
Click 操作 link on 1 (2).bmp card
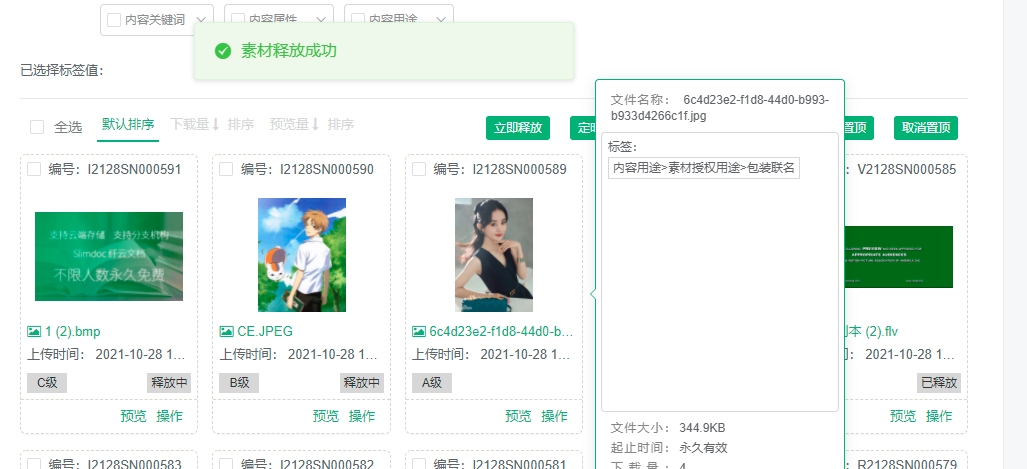click(170, 416)
